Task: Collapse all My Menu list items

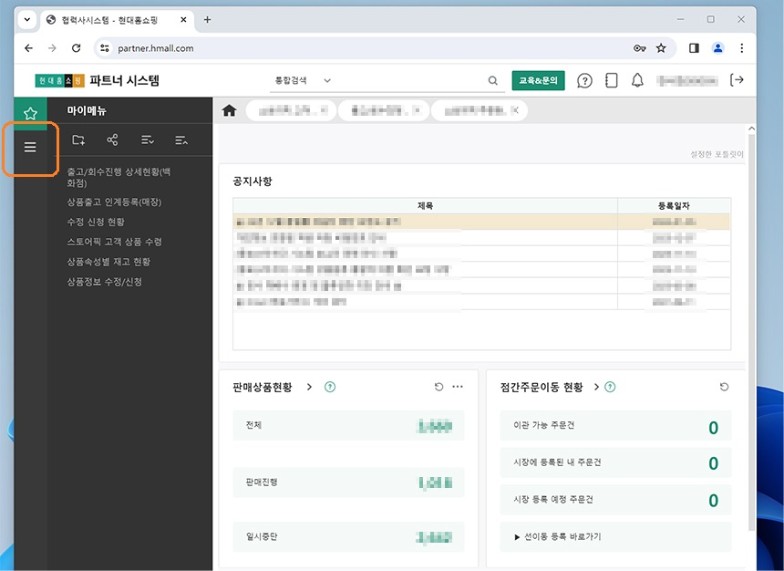Action: [x=181, y=140]
